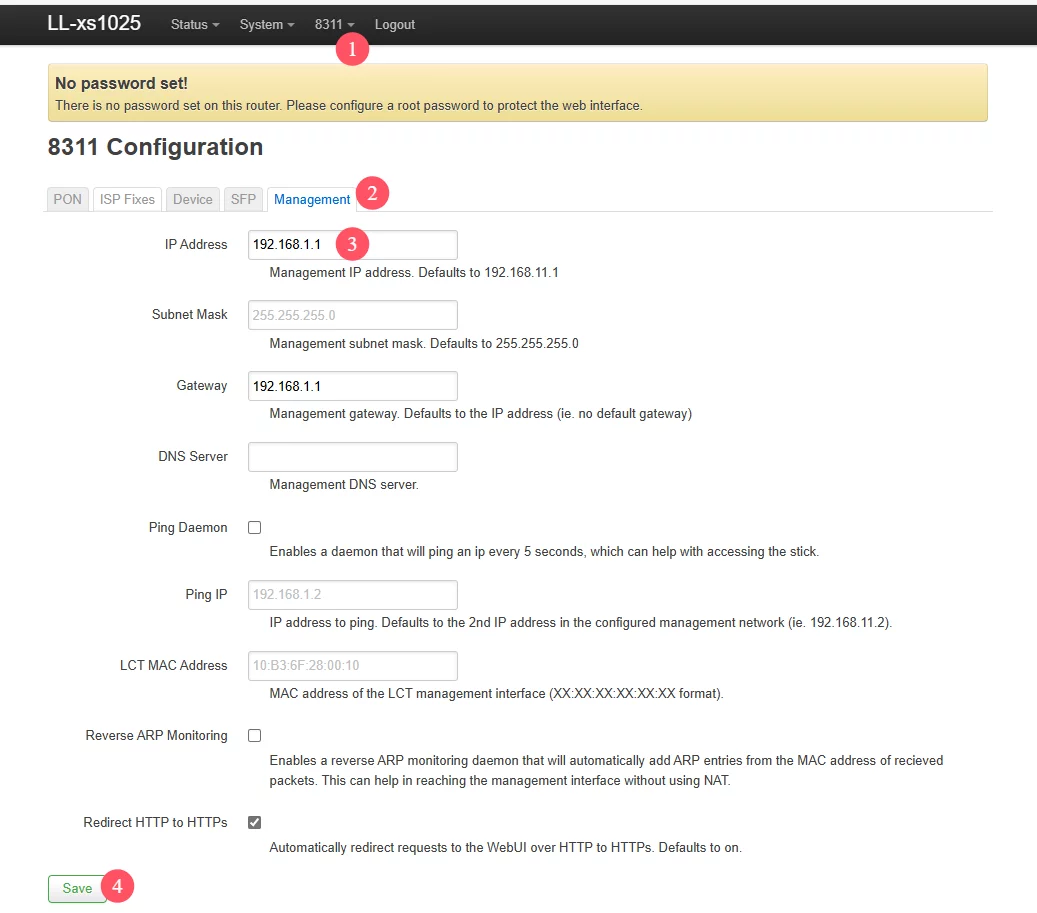This screenshot has height=913, width=1037.
Task: Enable Reverse ARP Monitoring checkbox
Action: tap(255, 736)
